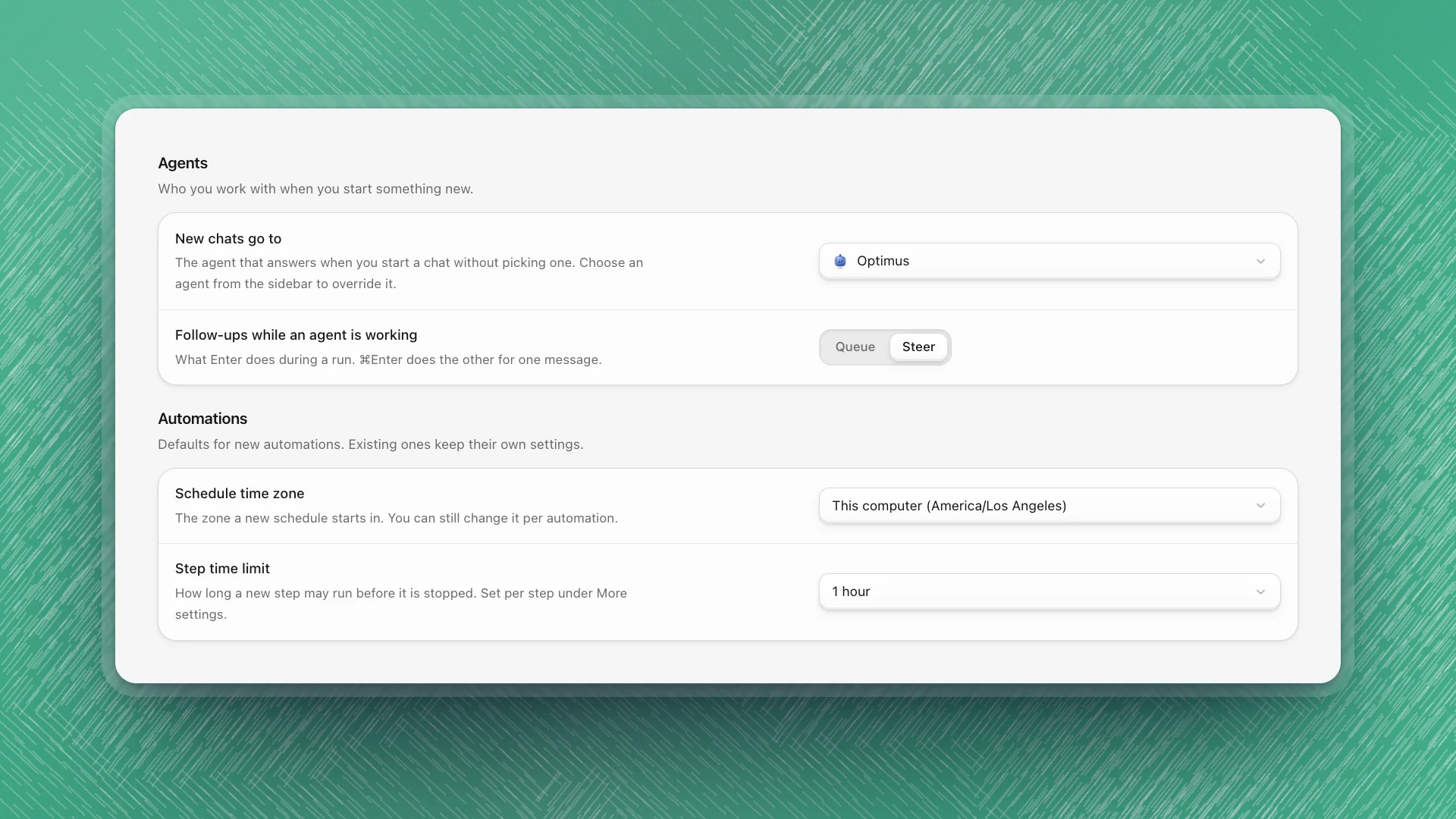Open the Schedule time zone dropdown

coord(1050,506)
